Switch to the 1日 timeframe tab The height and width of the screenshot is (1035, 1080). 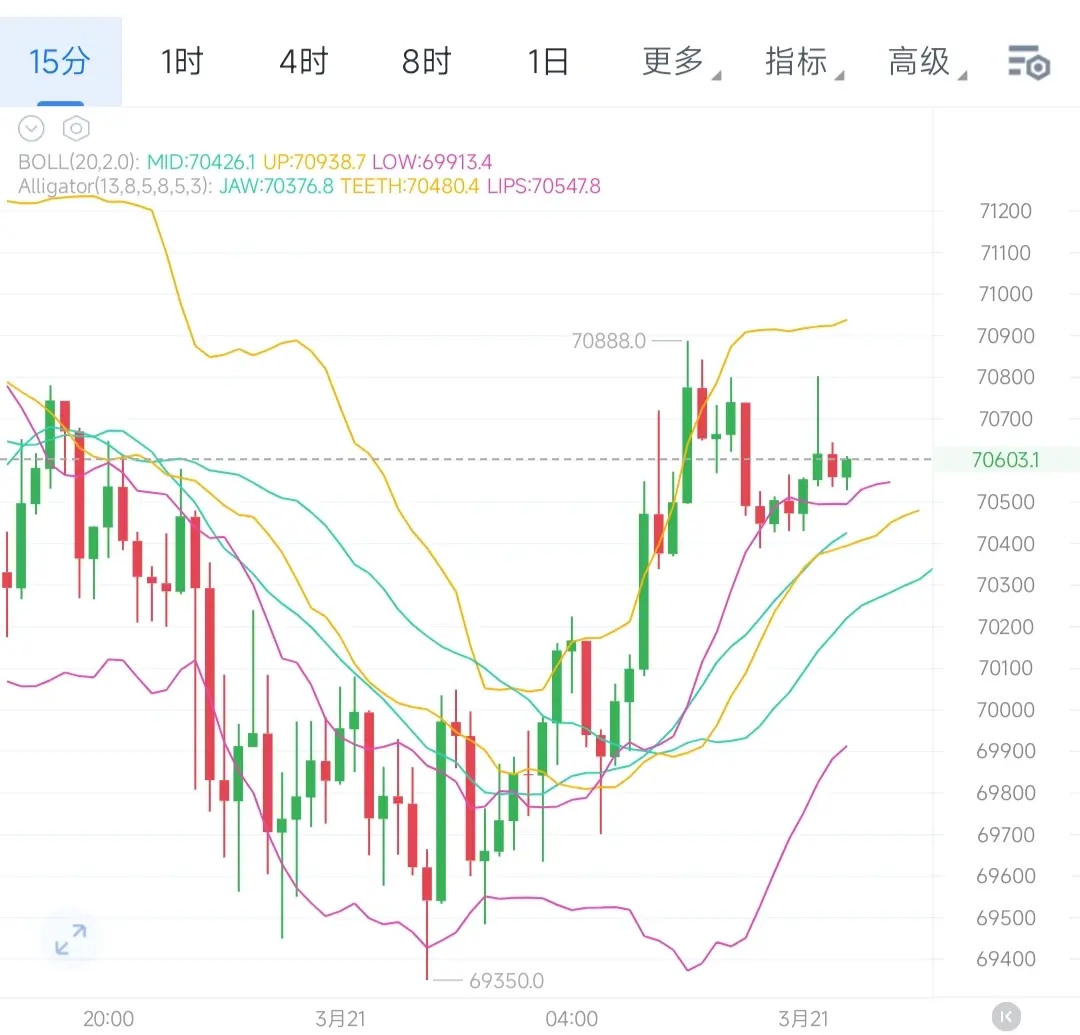pyautogui.click(x=548, y=61)
